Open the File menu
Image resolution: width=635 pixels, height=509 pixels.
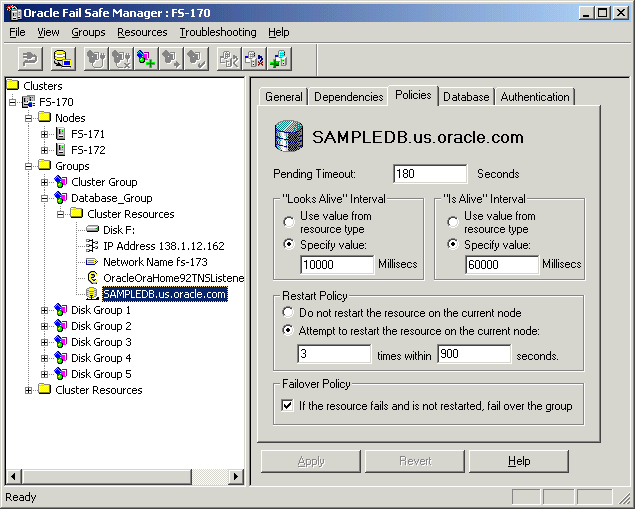coord(17,32)
